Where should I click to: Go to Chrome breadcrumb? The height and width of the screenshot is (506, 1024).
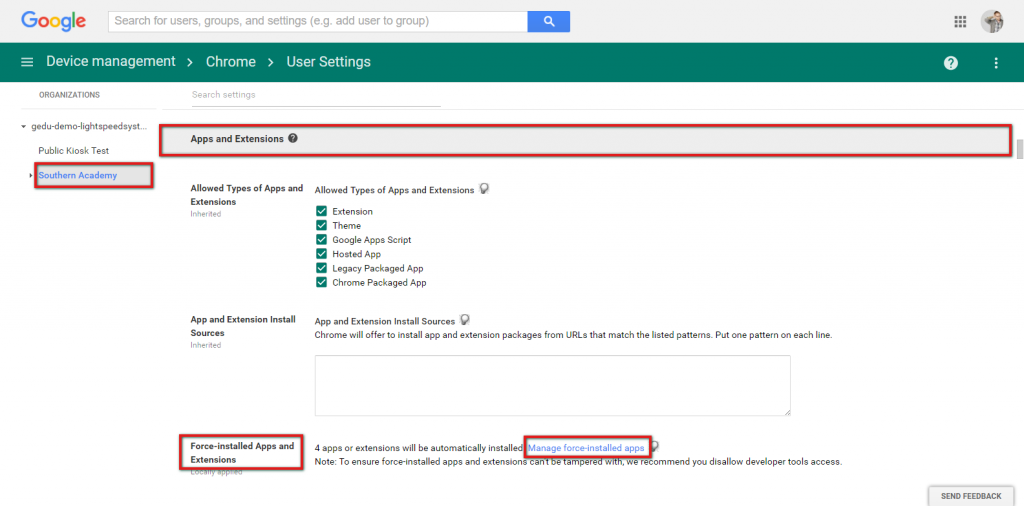click(x=231, y=62)
